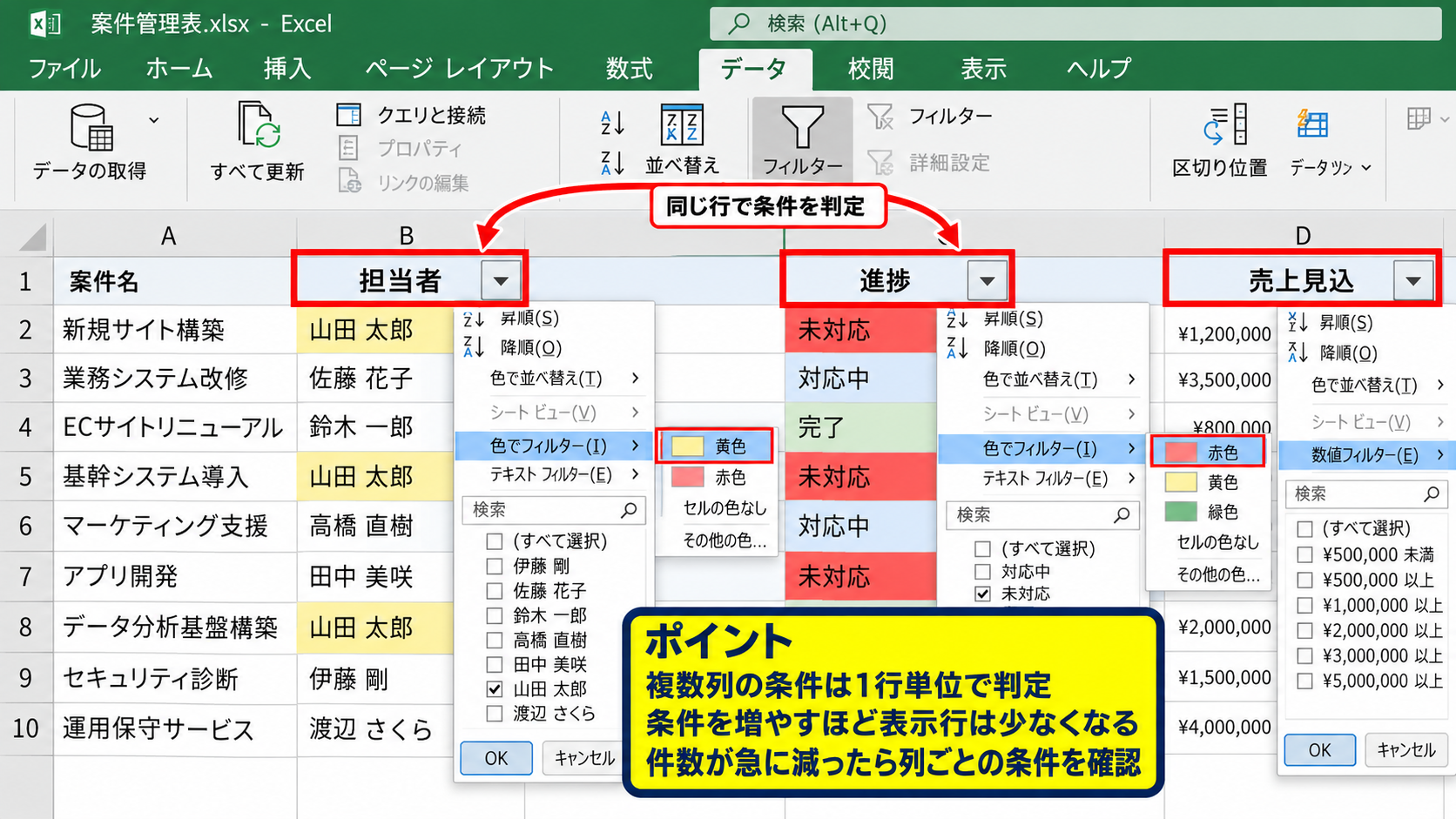
Task: Click the プロパティ icon
Action: pos(348,148)
